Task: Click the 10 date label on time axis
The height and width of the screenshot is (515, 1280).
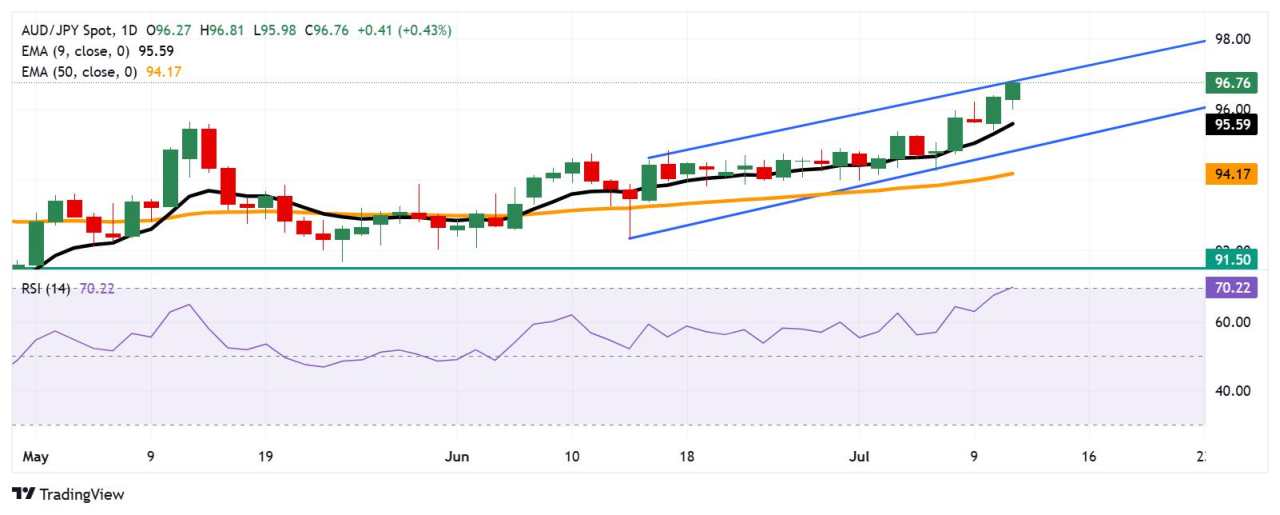Action: pyautogui.click(x=571, y=457)
